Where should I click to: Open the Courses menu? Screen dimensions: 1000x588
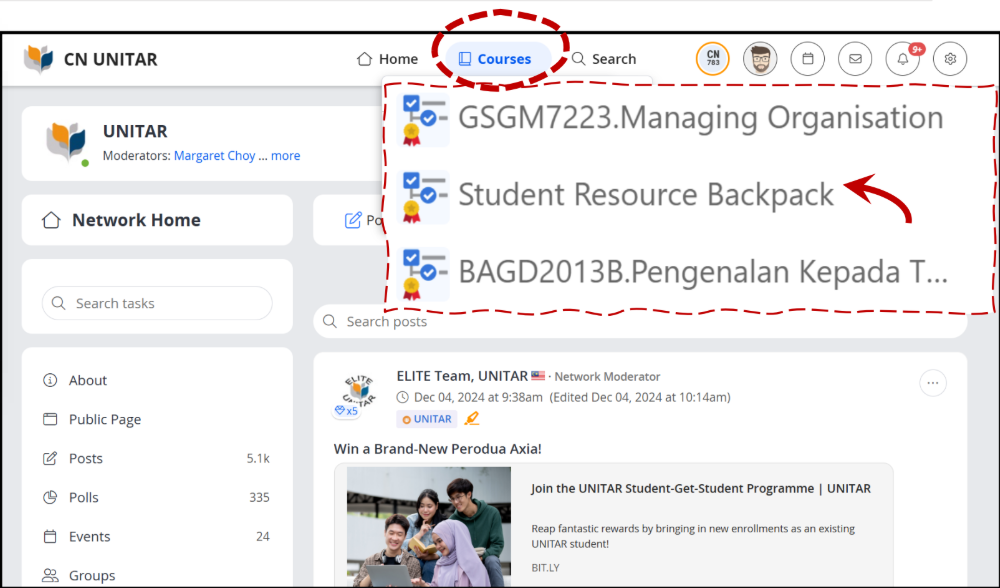[498, 59]
